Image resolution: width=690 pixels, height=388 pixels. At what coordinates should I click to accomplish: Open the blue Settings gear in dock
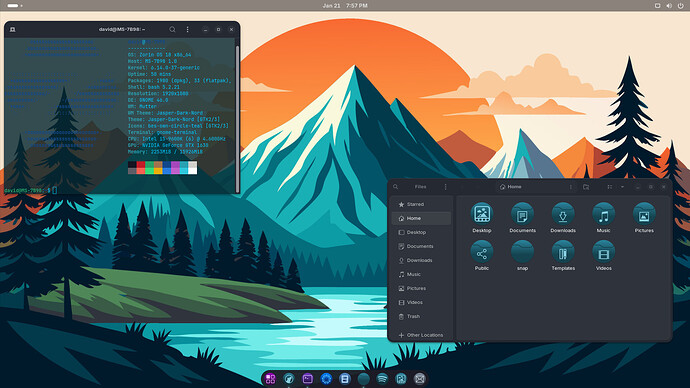point(326,378)
